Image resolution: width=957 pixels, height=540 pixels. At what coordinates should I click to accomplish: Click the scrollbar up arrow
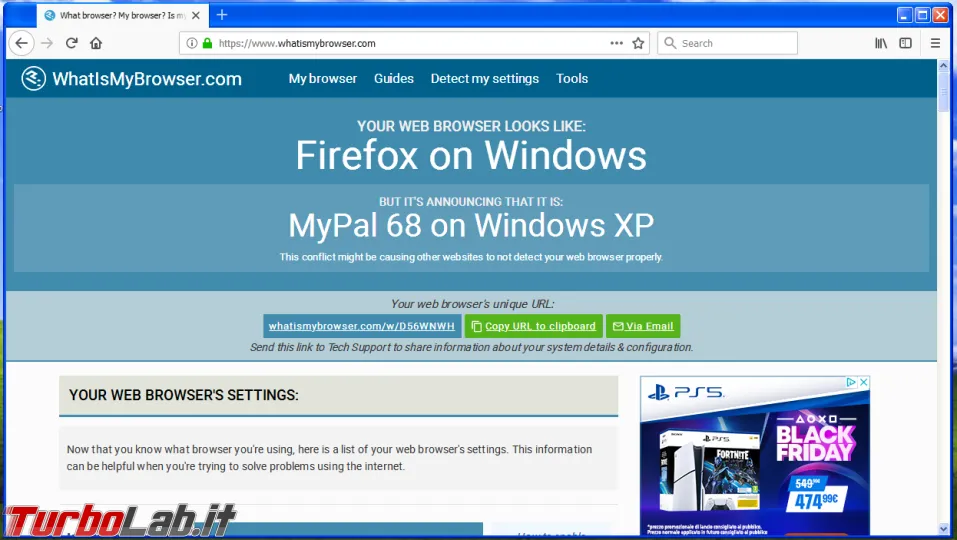click(944, 65)
